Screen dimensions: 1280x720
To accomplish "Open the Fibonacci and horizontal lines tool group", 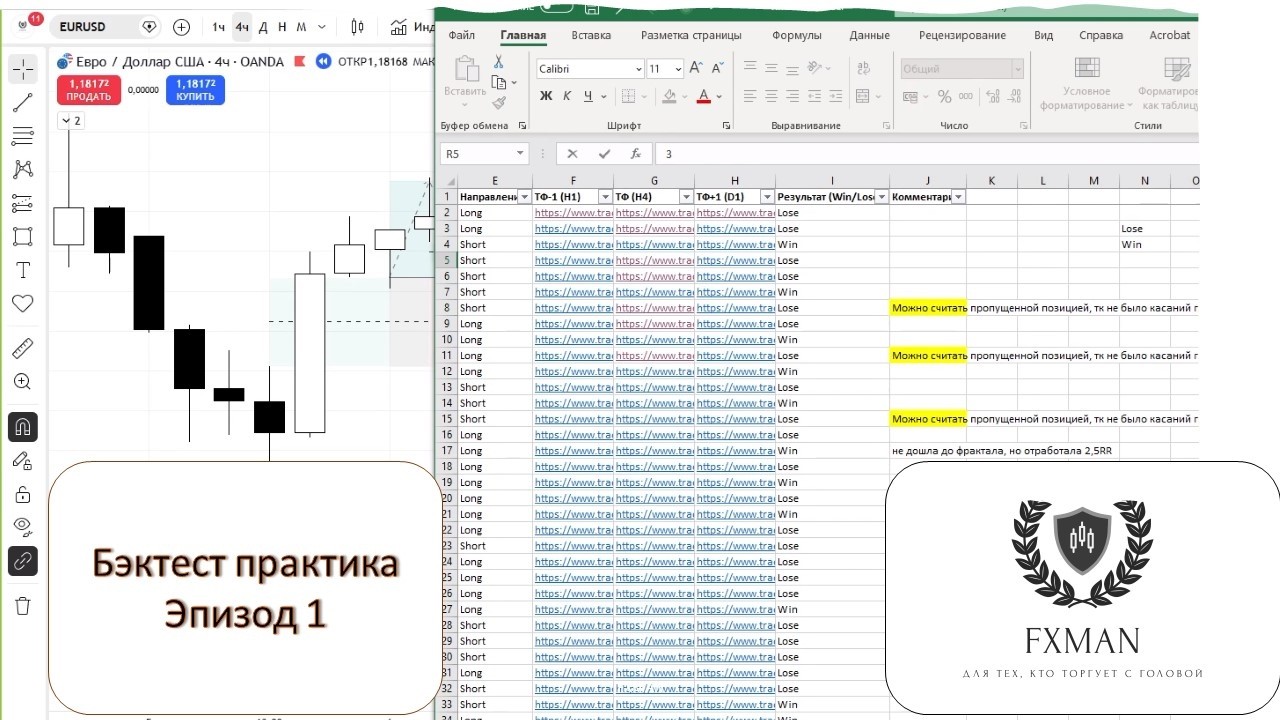I will [23, 136].
